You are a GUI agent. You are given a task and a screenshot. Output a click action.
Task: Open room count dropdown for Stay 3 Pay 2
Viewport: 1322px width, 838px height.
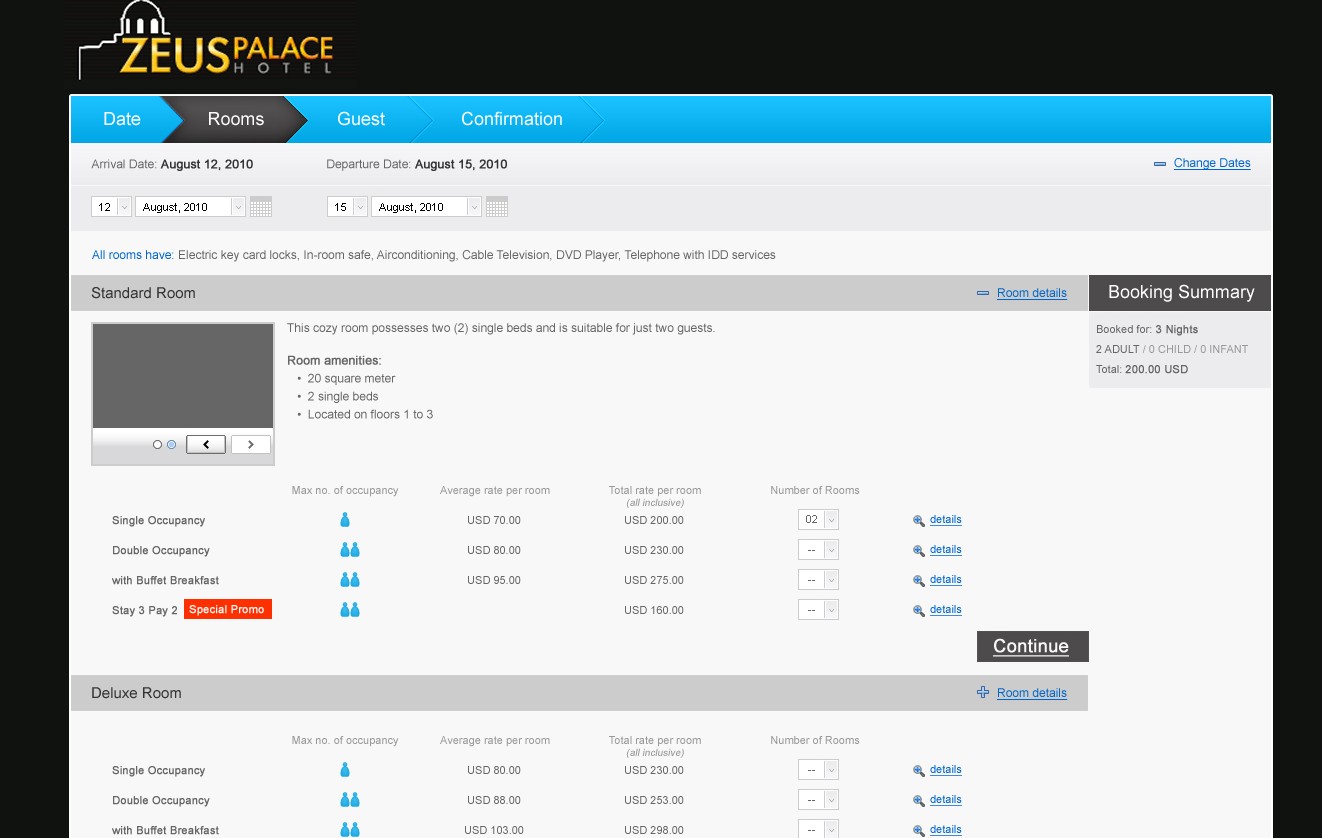[x=818, y=610]
